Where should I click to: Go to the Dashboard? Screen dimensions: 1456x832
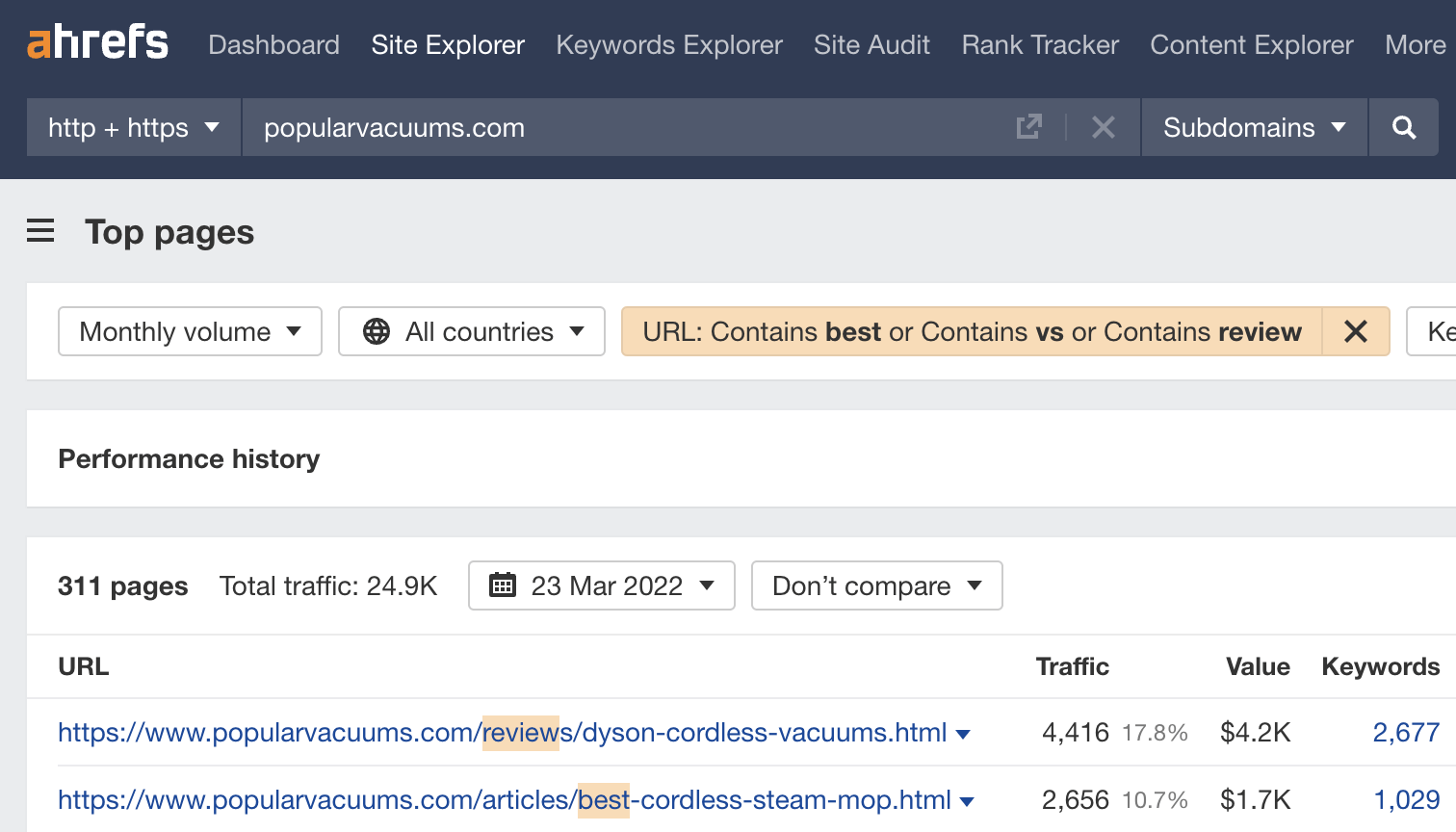pyautogui.click(x=273, y=44)
